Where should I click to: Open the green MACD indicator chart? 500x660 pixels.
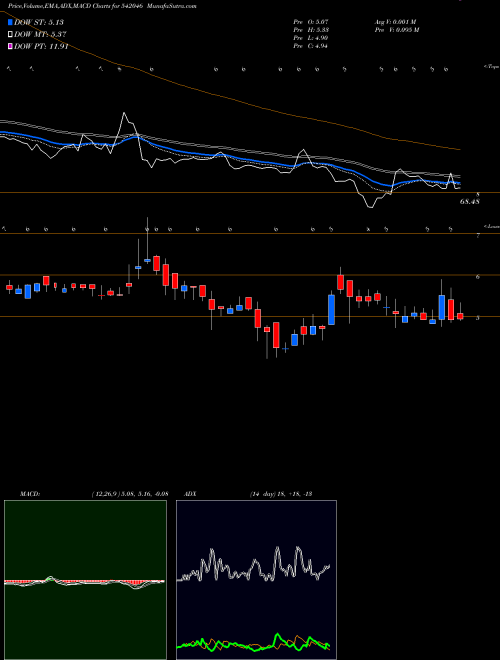pos(85,580)
